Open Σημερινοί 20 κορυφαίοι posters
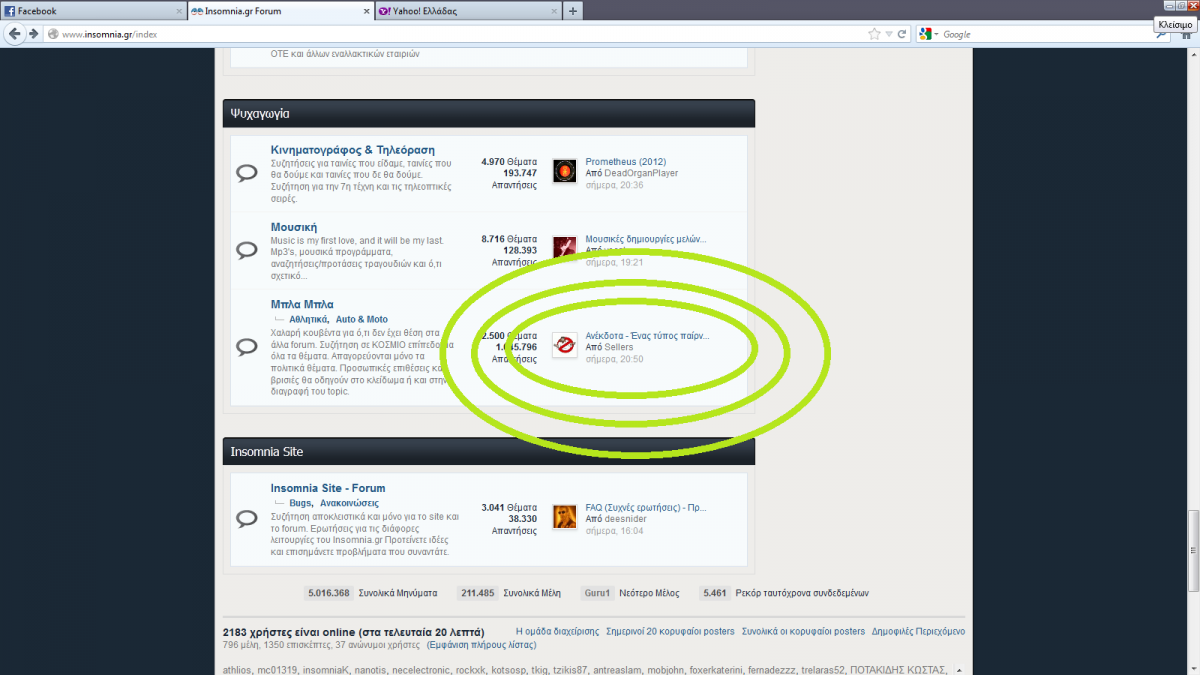The width and height of the screenshot is (1200, 675). pos(670,631)
